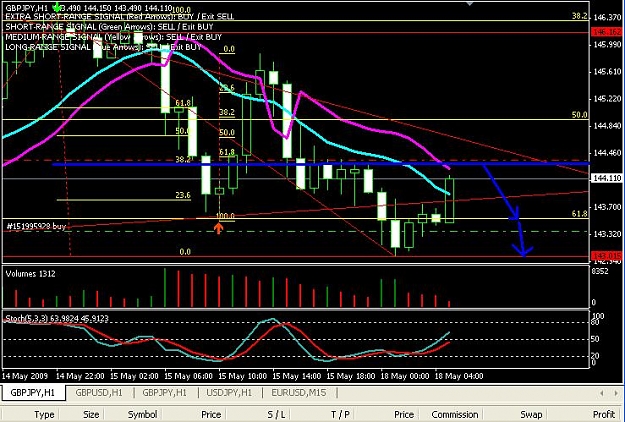Sort trades by the Type column header
The width and height of the screenshot is (625, 422).
coord(44,414)
